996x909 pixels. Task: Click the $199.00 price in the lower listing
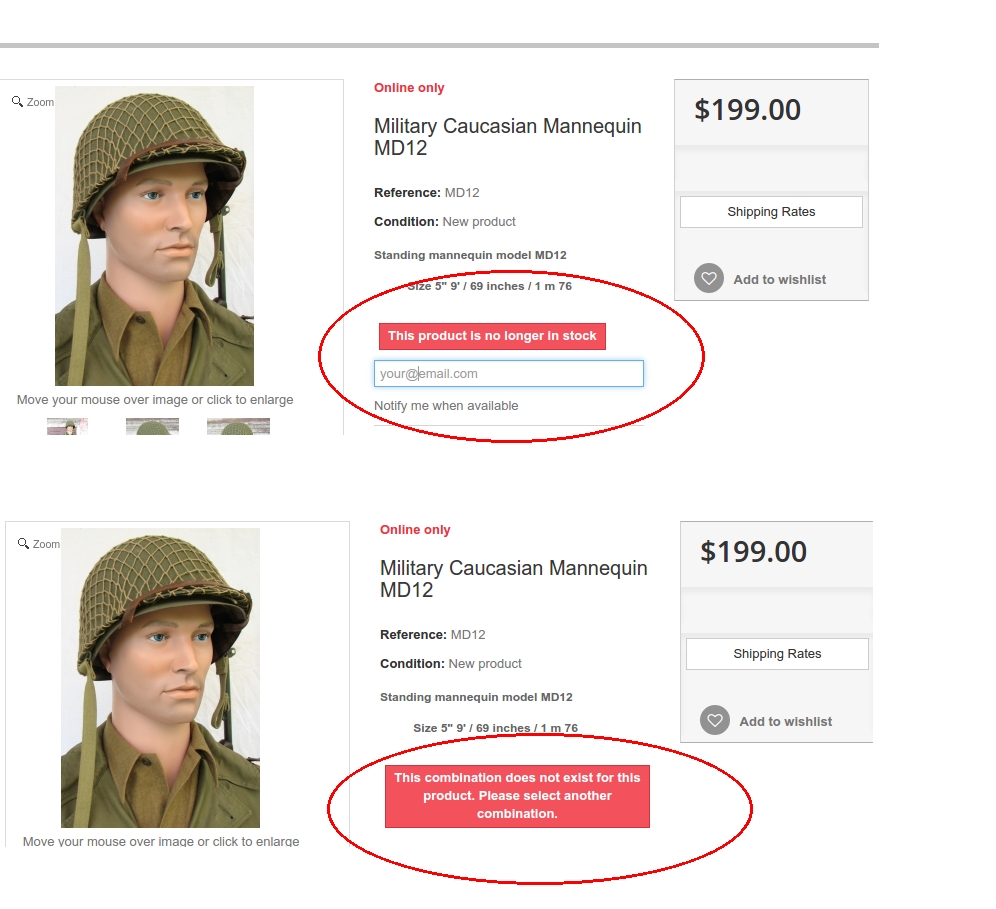click(753, 552)
